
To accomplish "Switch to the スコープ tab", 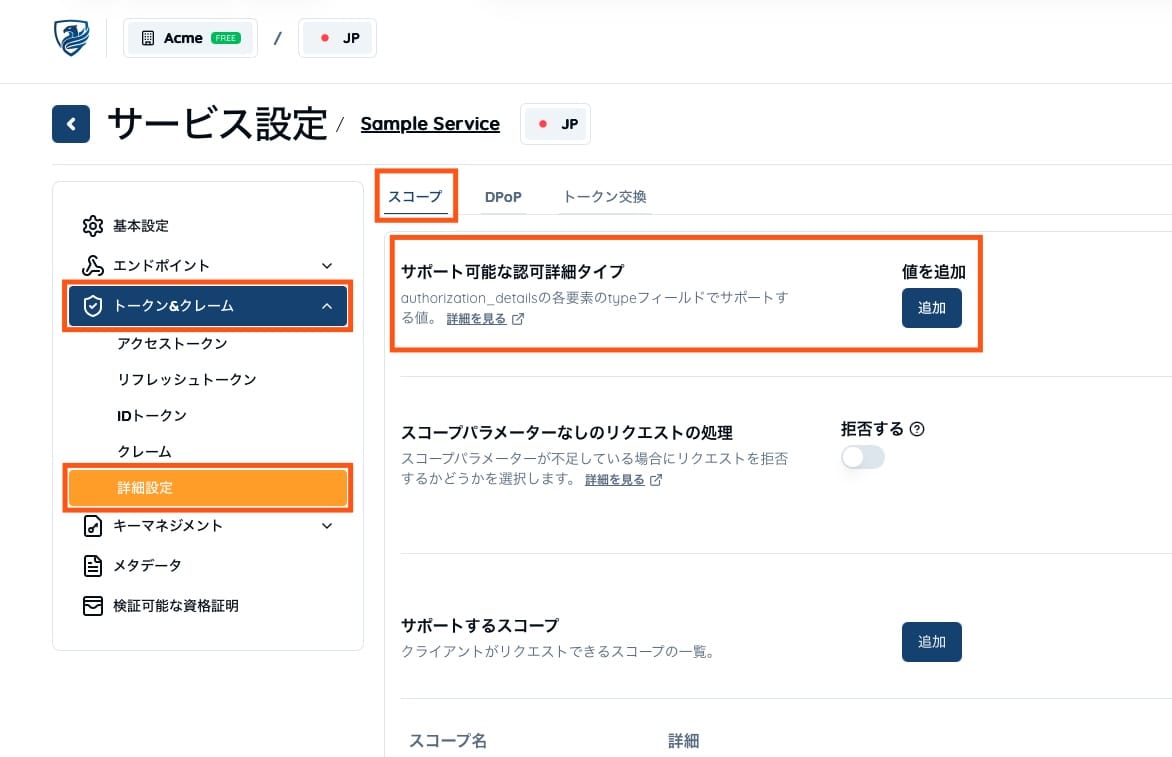I will point(415,197).
